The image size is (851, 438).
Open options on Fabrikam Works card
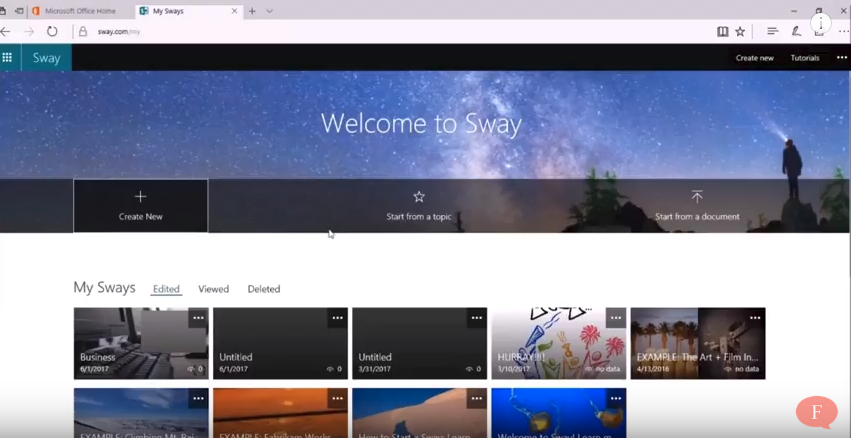point(338,398)
